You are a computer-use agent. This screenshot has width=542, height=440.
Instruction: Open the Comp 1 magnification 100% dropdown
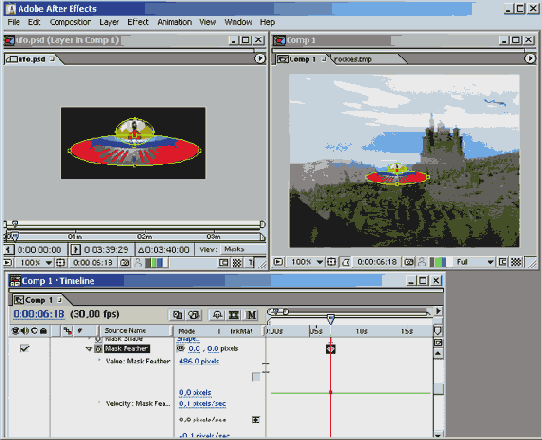[307, 262]
